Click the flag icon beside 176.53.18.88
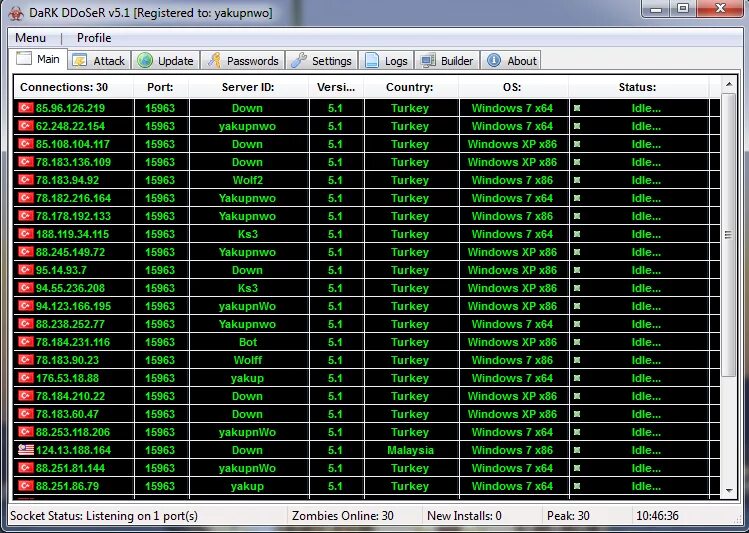 [x=26, y=378]
